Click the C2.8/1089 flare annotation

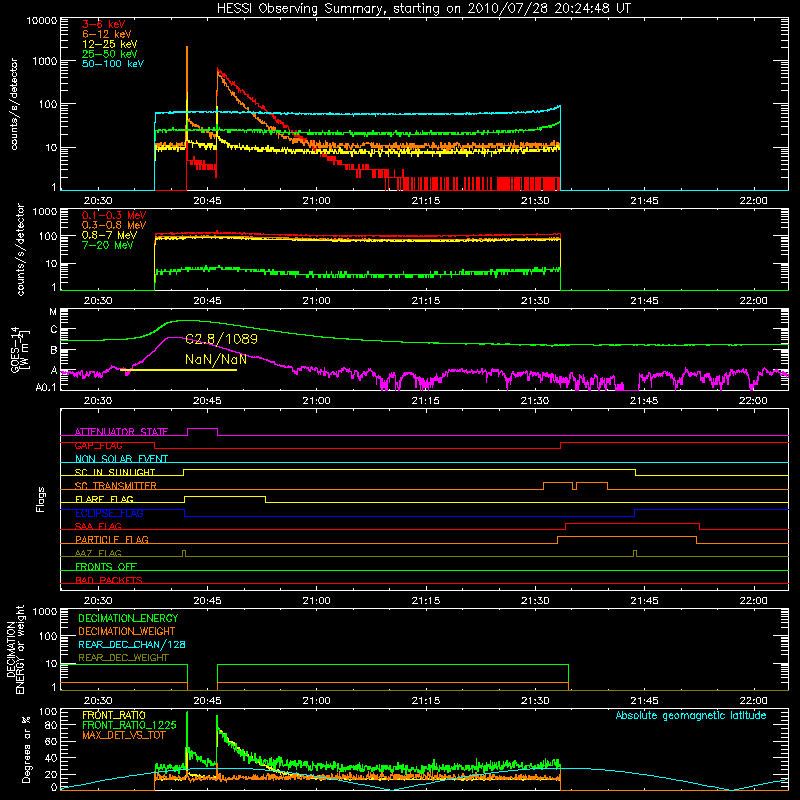pos(221,339)
